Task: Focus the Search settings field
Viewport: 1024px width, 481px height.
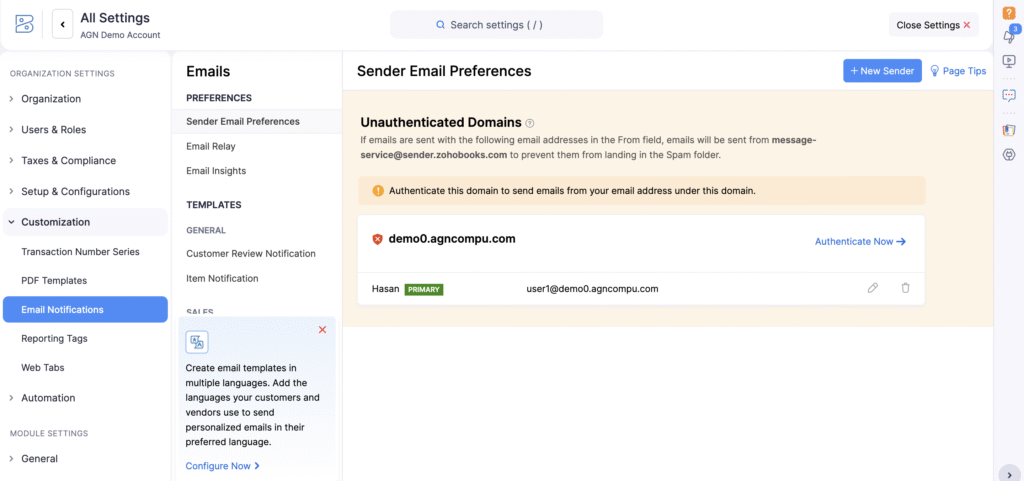Action: pos(496,25)
